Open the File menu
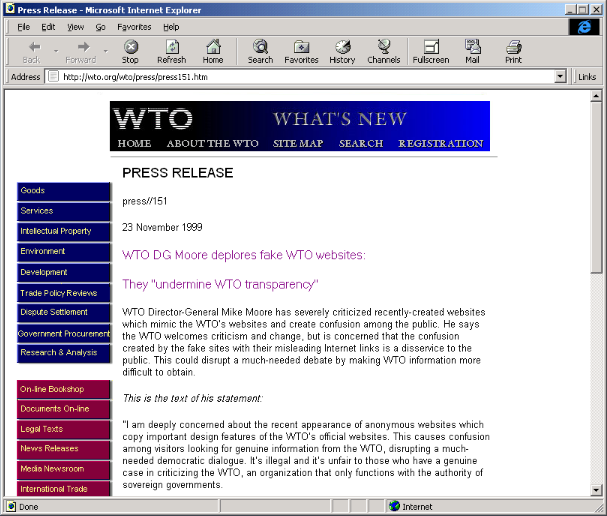The width and height of the screenshot is (607, 516). click(23, 27)
